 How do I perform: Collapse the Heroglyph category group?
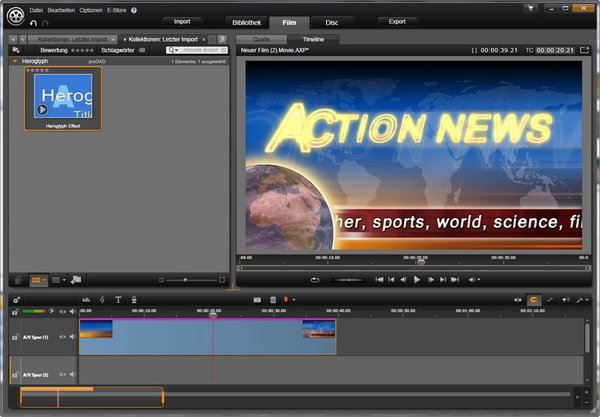pyautogui.click(x=14, y=61)
